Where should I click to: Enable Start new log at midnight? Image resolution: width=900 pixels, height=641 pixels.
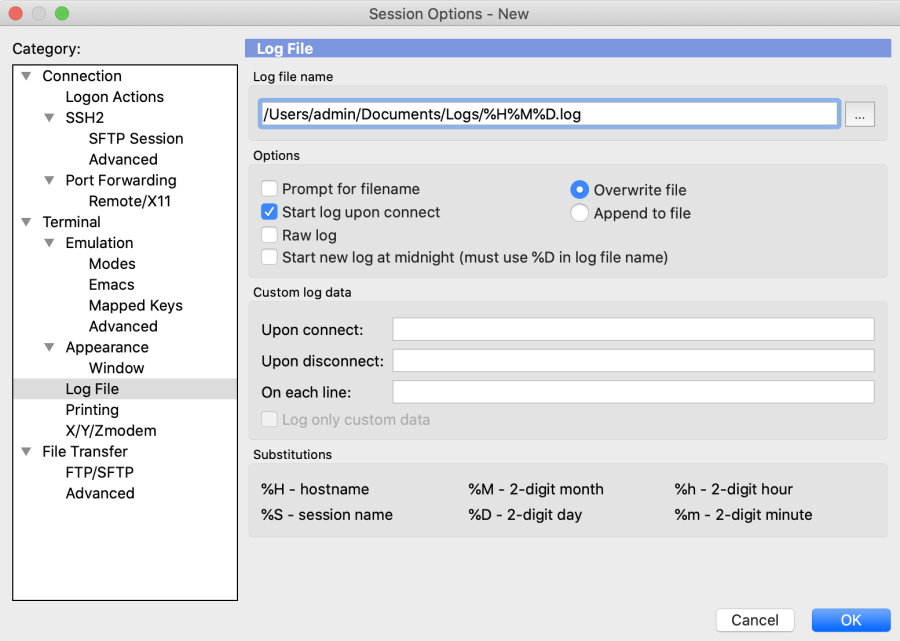[269, 257]
